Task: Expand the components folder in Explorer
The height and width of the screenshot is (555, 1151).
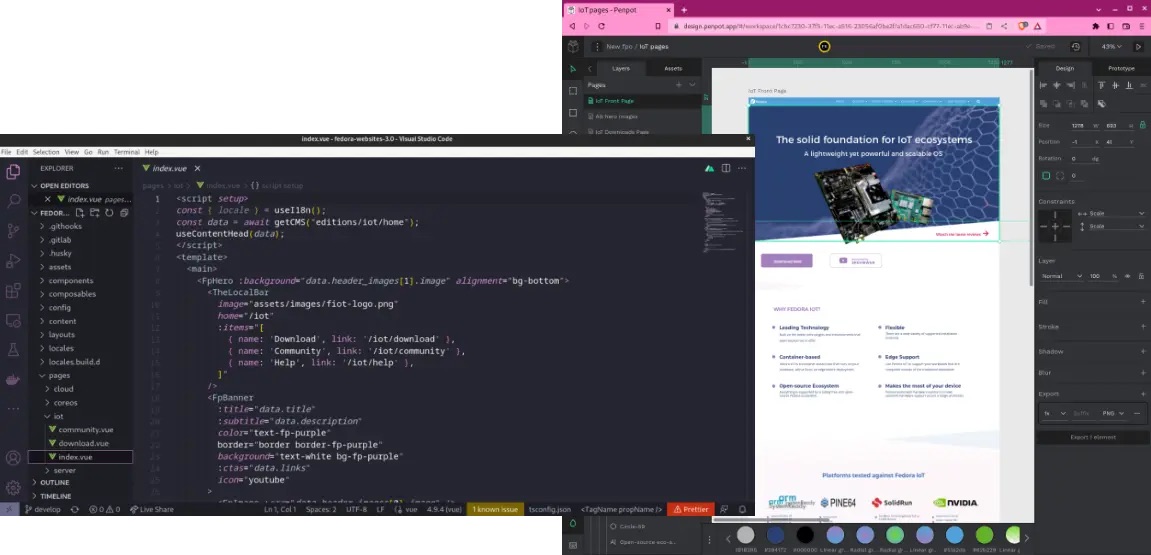Action: tap(71, 281)
